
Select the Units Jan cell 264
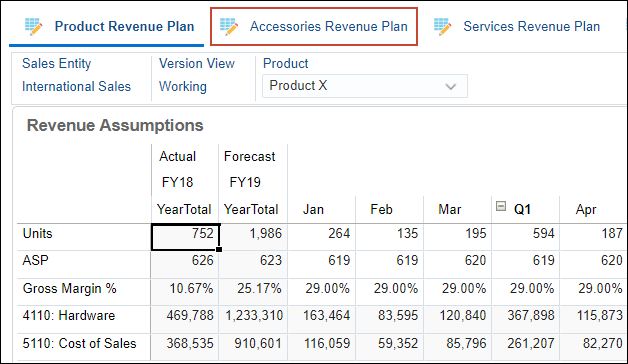tap(322, 237)
